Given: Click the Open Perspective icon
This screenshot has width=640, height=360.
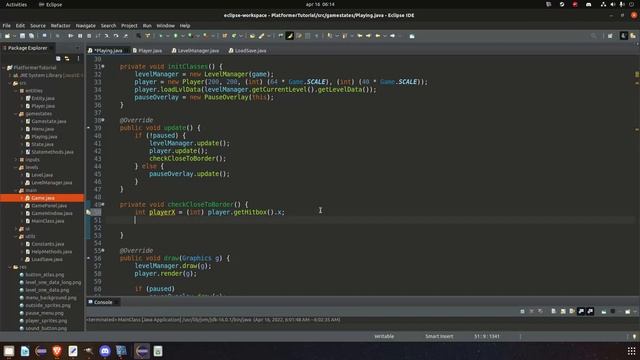Looking at the screenshot, I should (610, 36).
